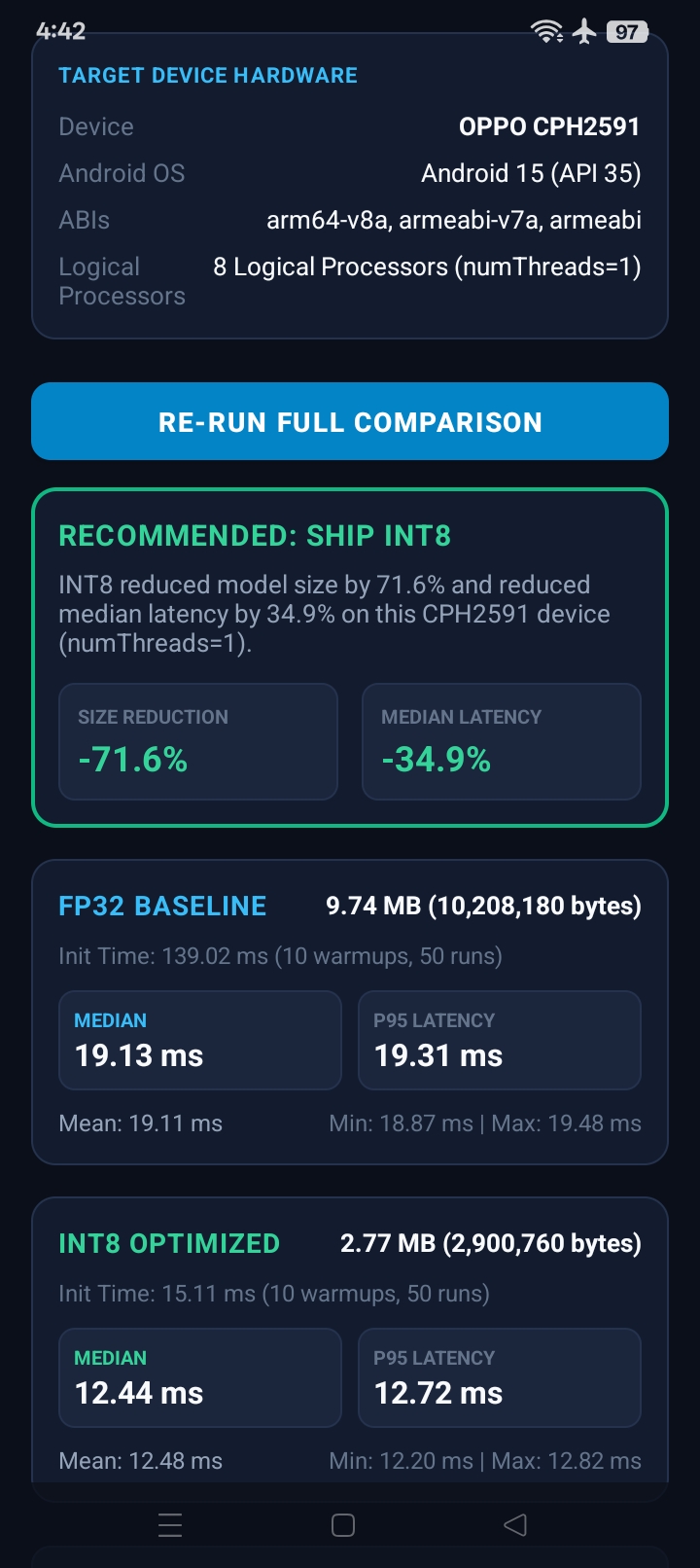Tap the Wi-Fi status icon
Screen dimensions: 700x1568
click(x=547, y=32)
